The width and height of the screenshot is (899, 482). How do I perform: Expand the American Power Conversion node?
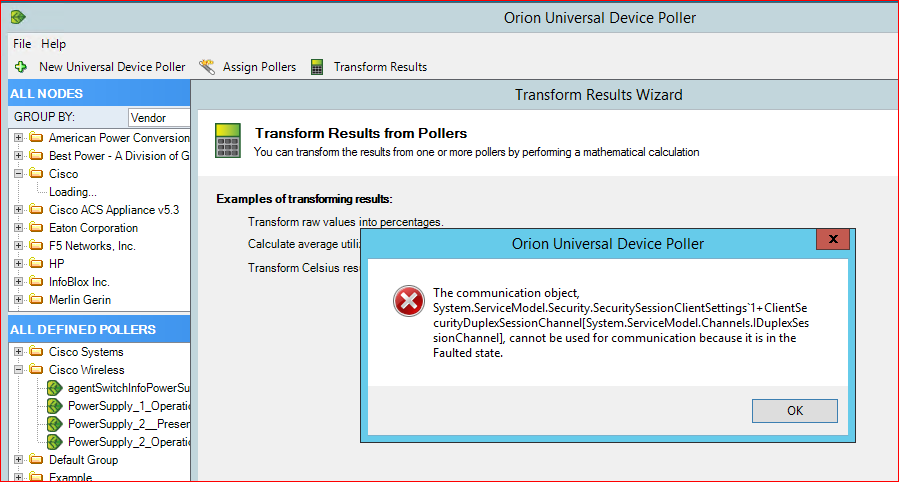point(18,138)
